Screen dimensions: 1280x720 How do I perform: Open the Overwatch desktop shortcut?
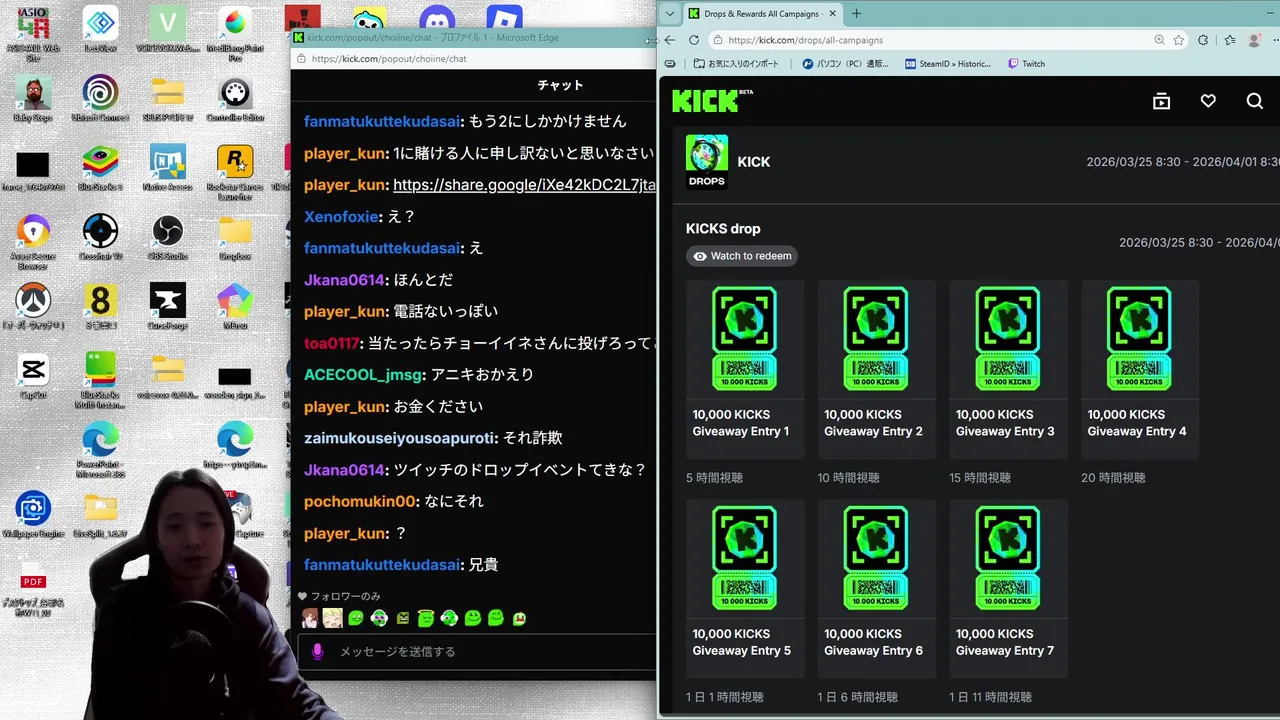tap(33, 307)
